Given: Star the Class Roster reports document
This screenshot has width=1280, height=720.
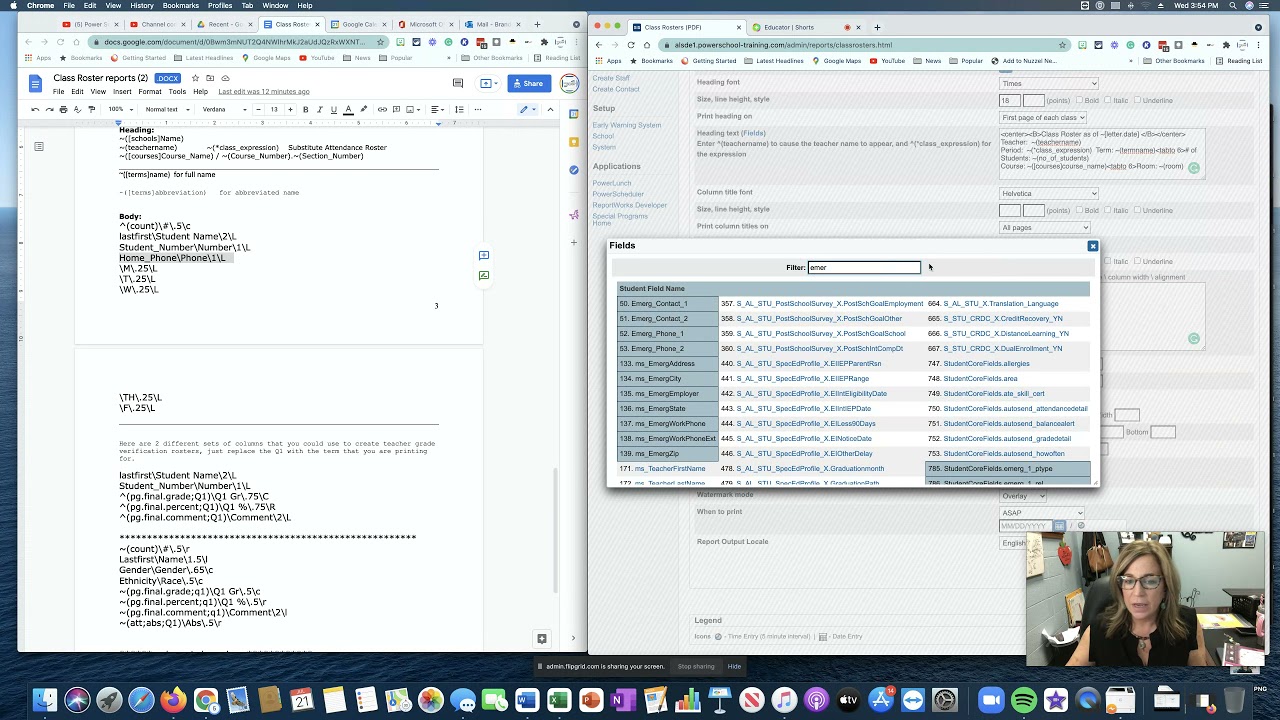Looking at the screenshot, I should point(195,78).
